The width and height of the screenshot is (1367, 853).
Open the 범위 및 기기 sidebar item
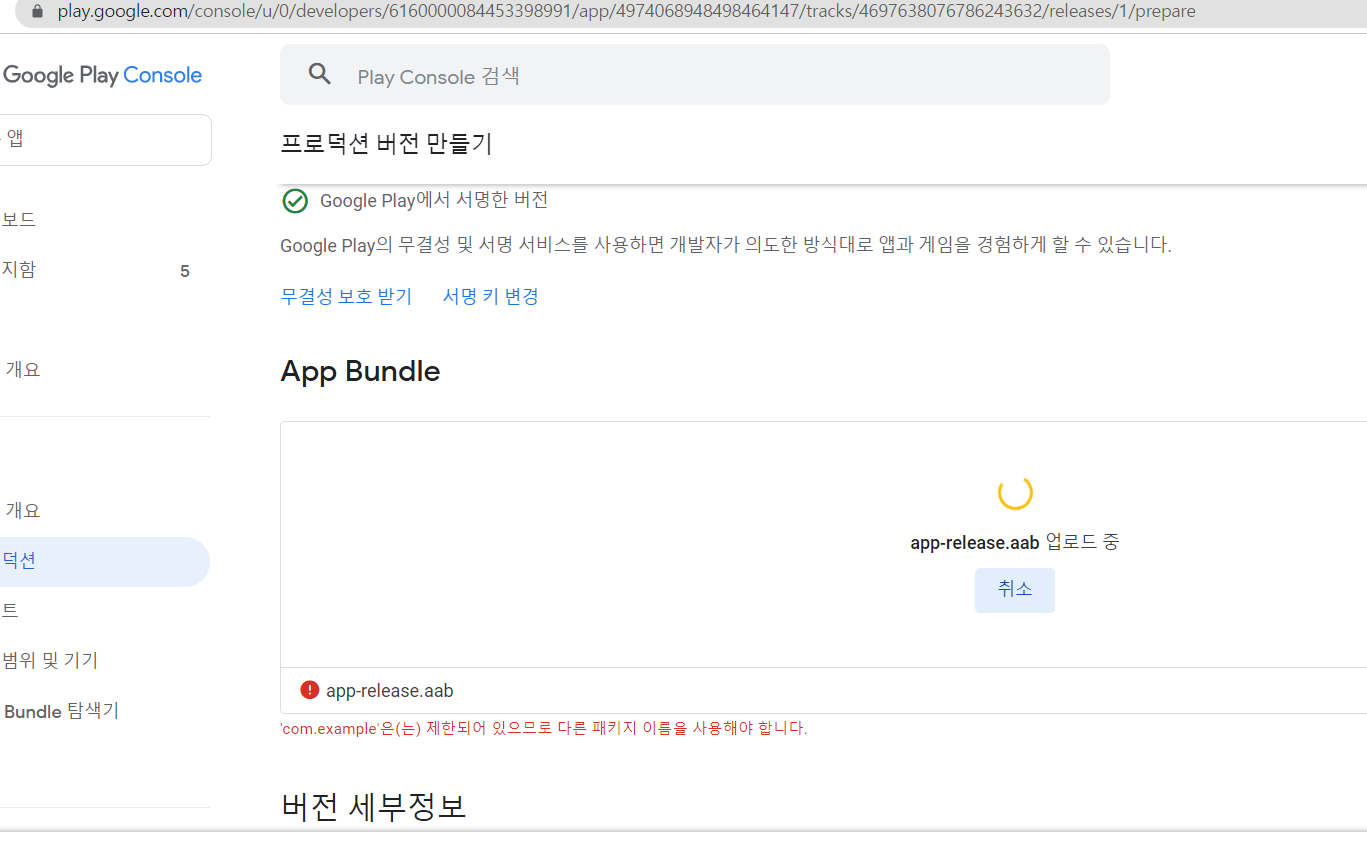point(50,661)
